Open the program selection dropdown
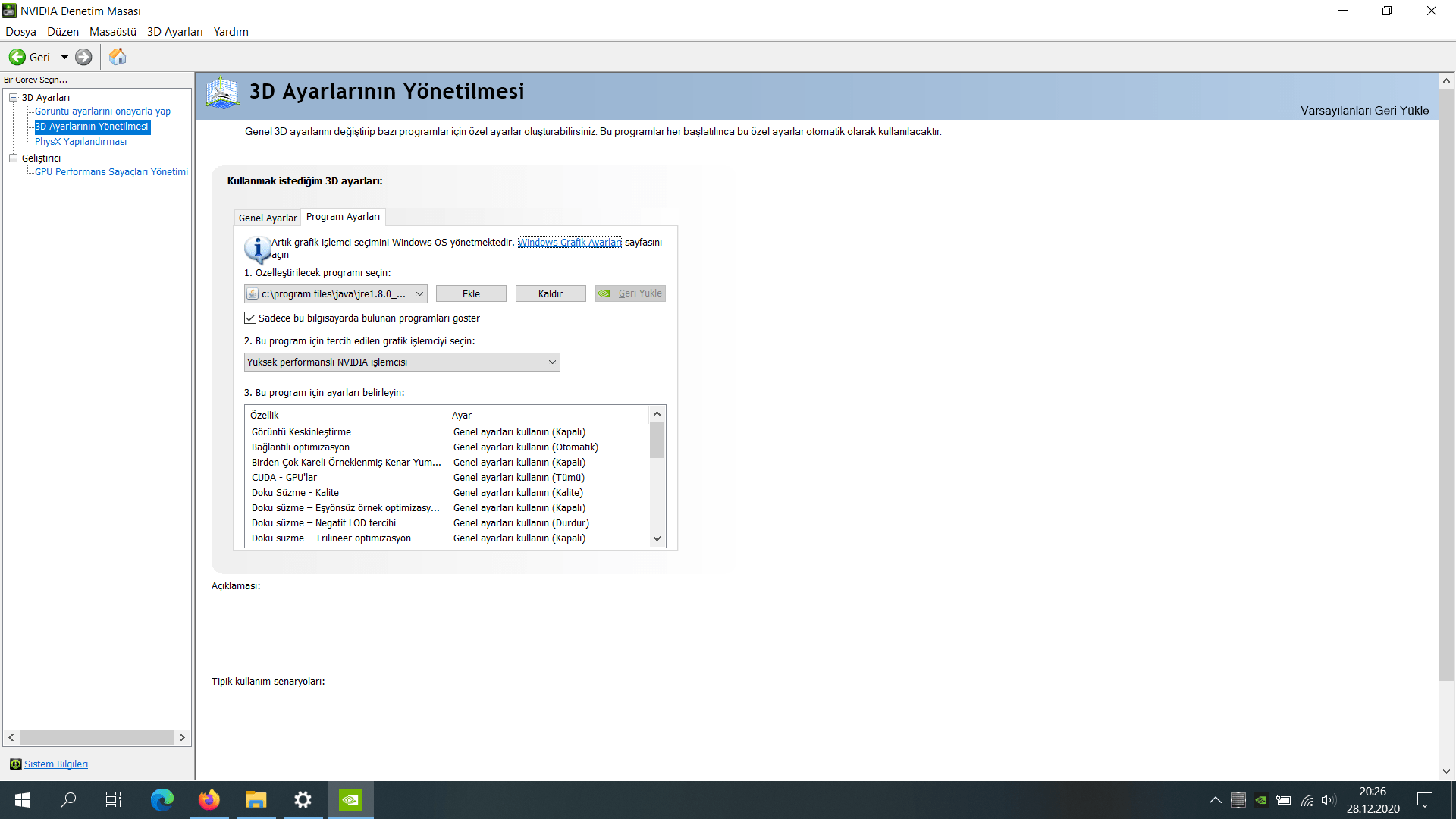Image resolution: width=1456 pixels, height=819 pixels. click(419, 293)
